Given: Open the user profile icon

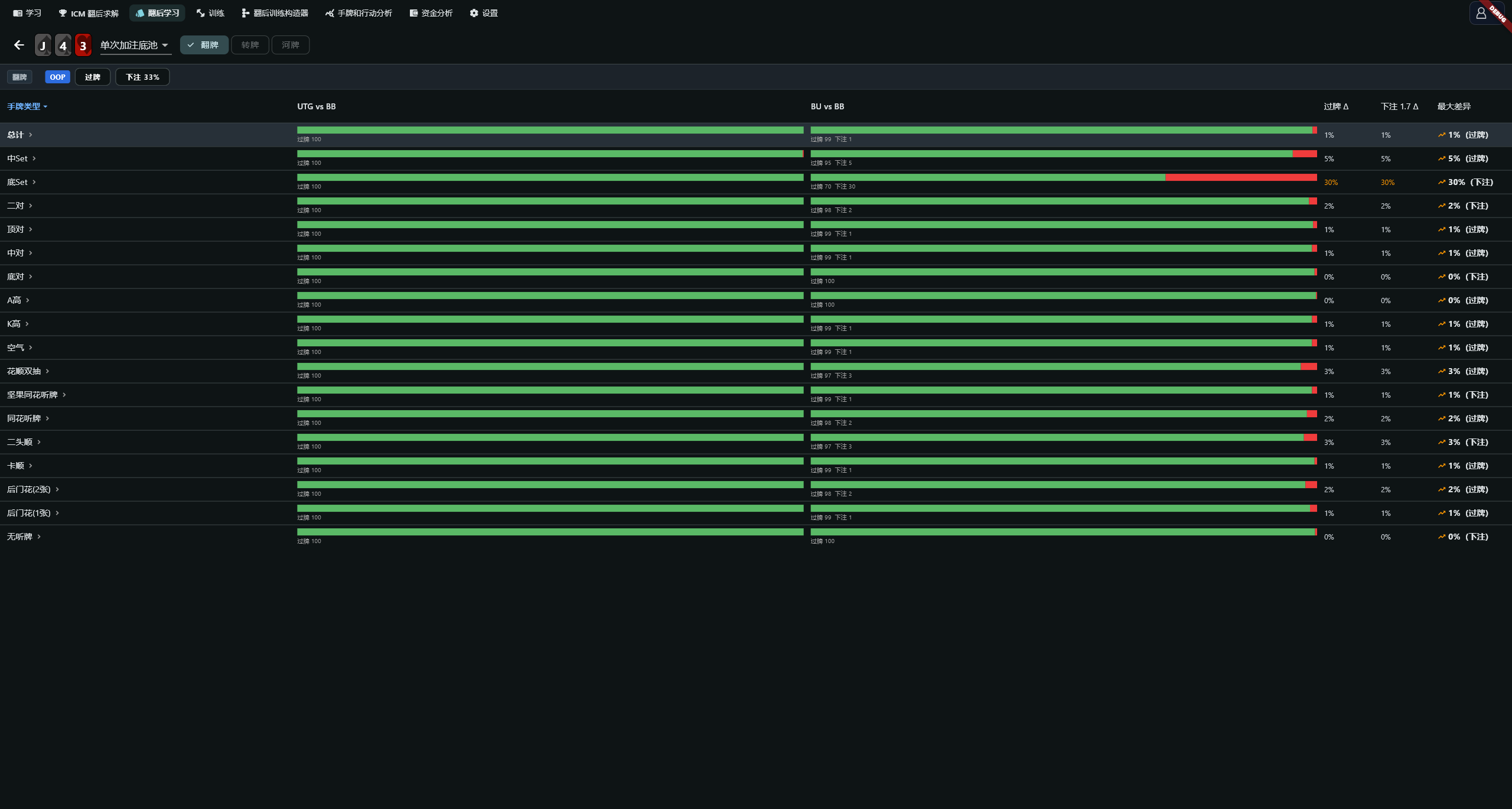Looking at the screenshot, I should coord(1481,13).
